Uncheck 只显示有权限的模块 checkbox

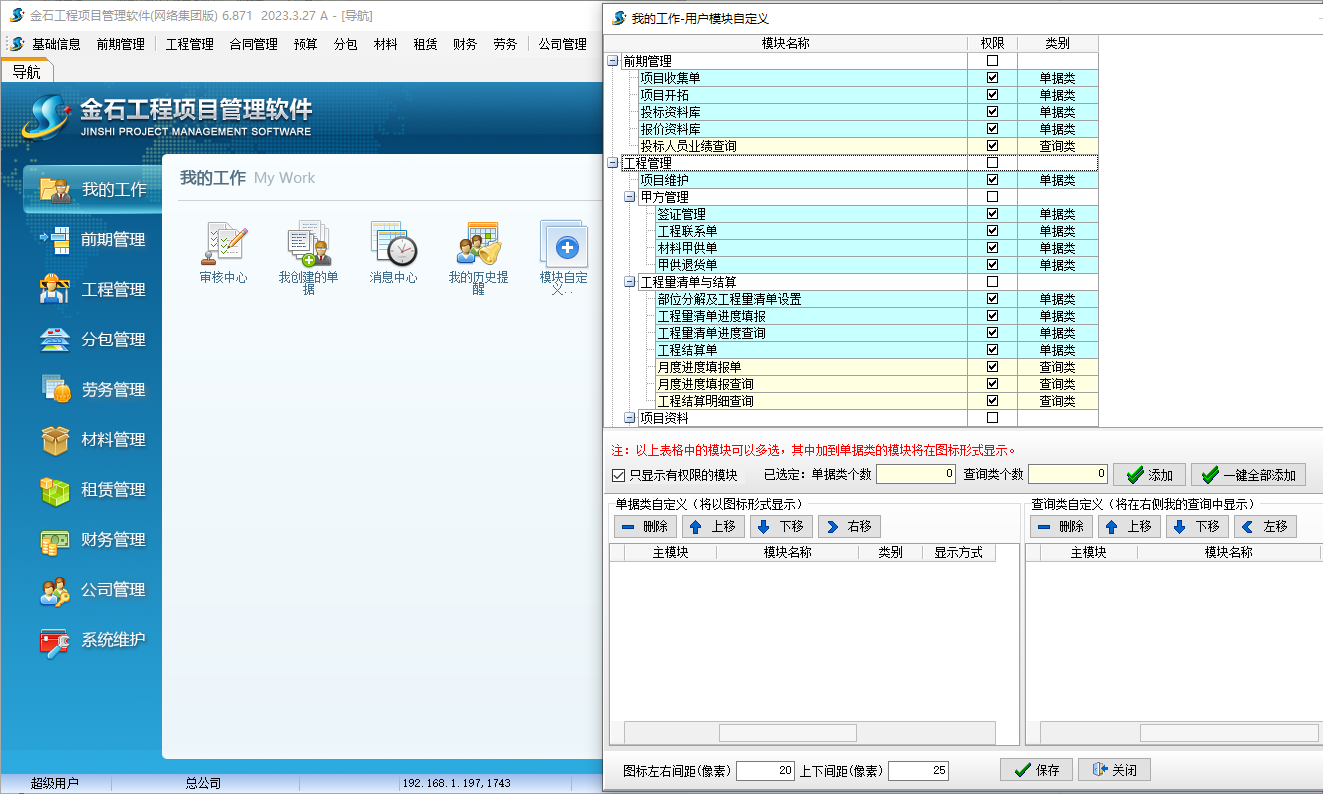coord(618,475)
